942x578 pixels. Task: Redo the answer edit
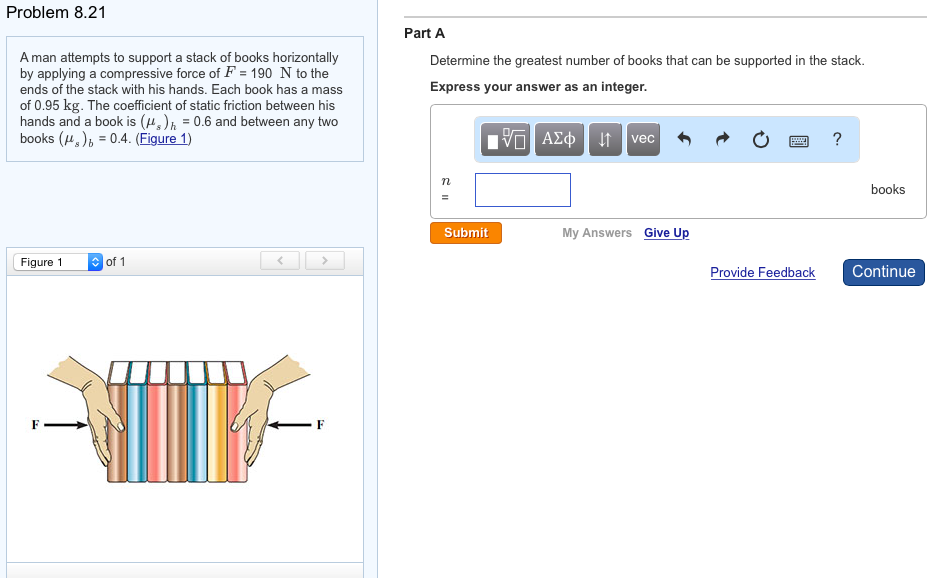(x=722, y=139)
